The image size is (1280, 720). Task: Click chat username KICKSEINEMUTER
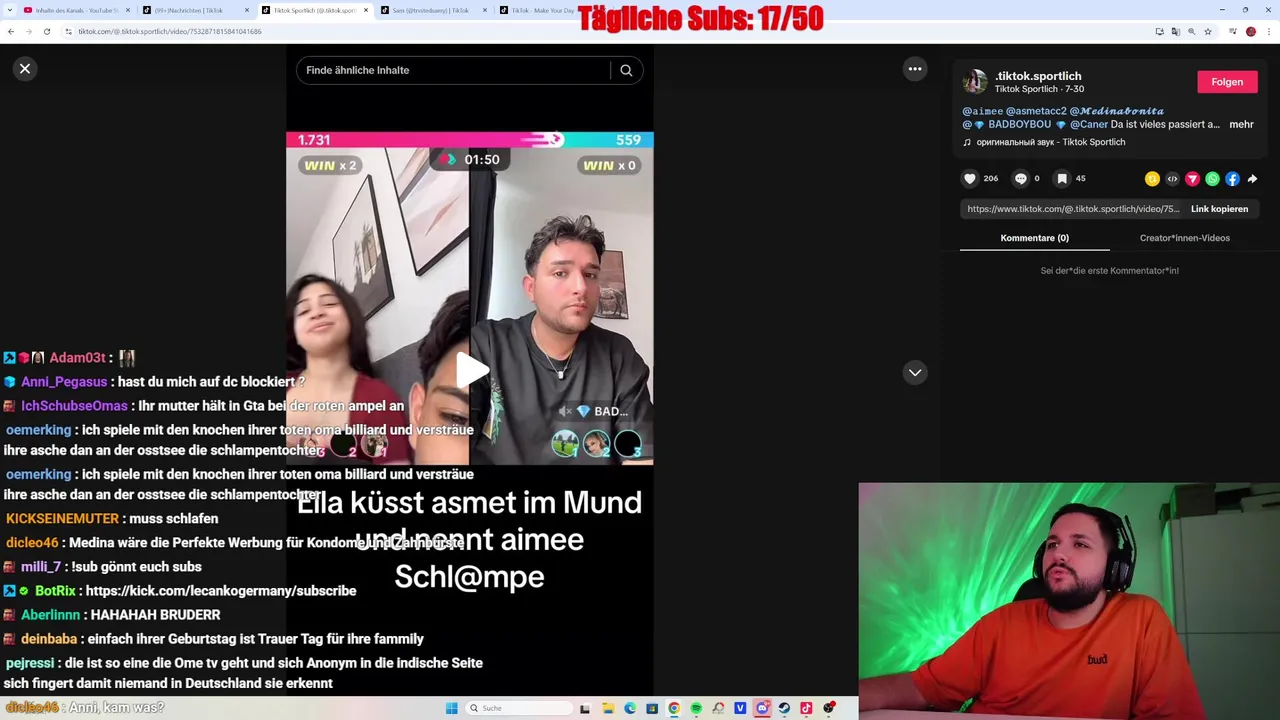(62, 519)
